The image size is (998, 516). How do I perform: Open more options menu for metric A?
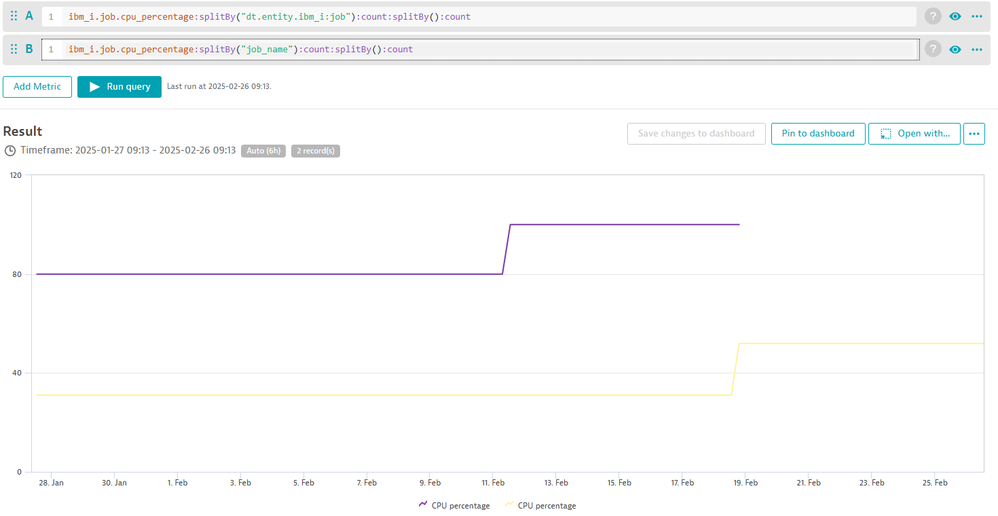click(x=977, y=16)
